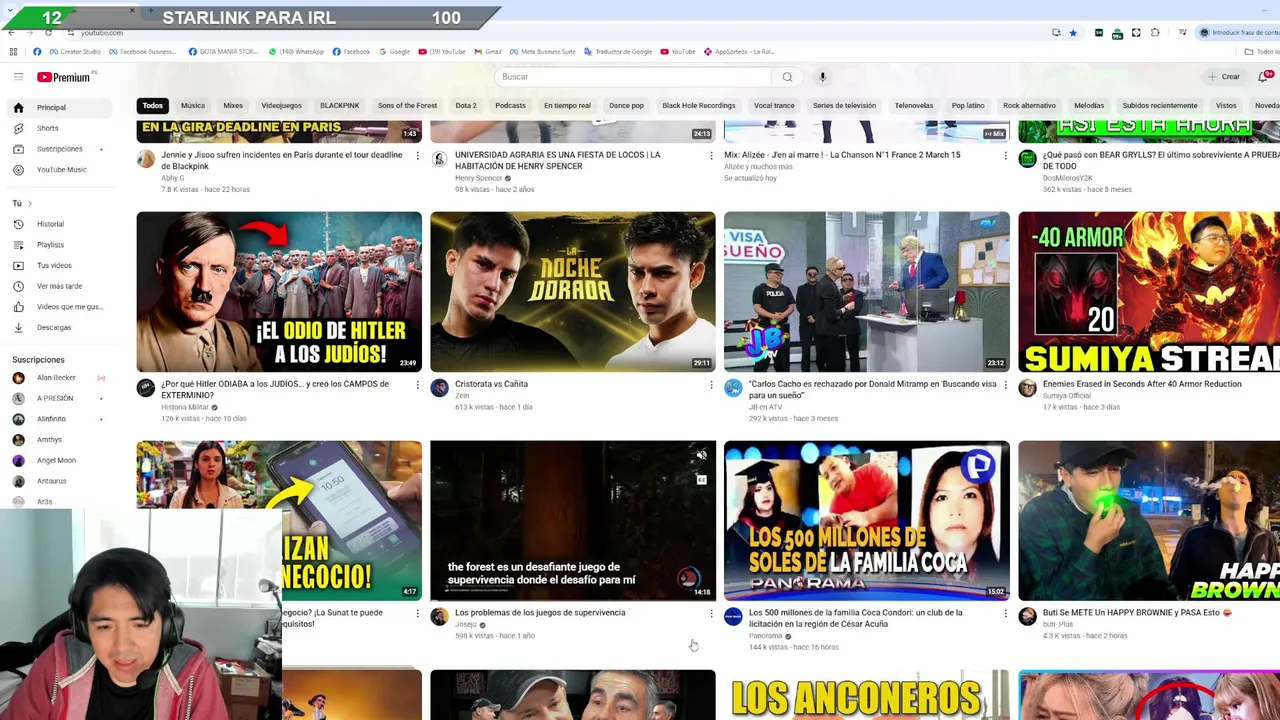Image resolution: width=1280 pixels, height=720 pixels.
Task: Open Historia Militar channel avatar
Action: pos(146,388)
